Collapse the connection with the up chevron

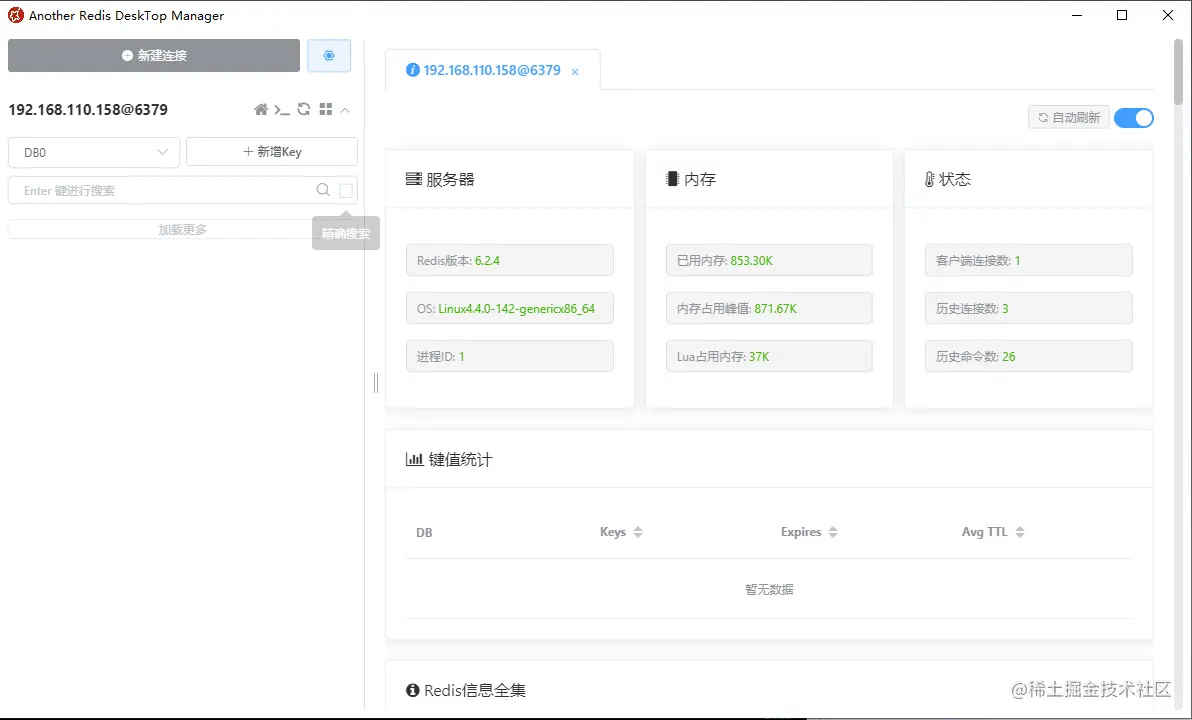(345, 110)
